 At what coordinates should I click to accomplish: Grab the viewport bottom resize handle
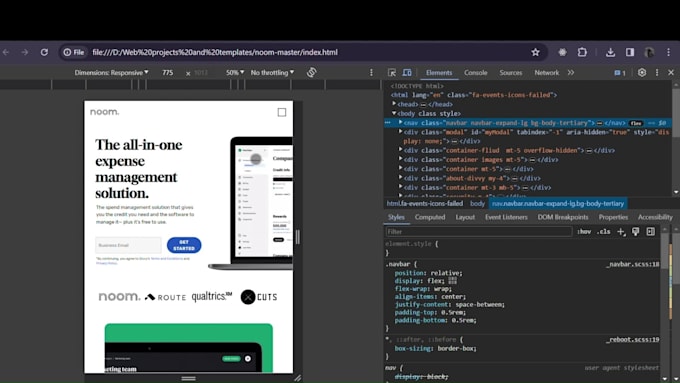coord(189,378)
